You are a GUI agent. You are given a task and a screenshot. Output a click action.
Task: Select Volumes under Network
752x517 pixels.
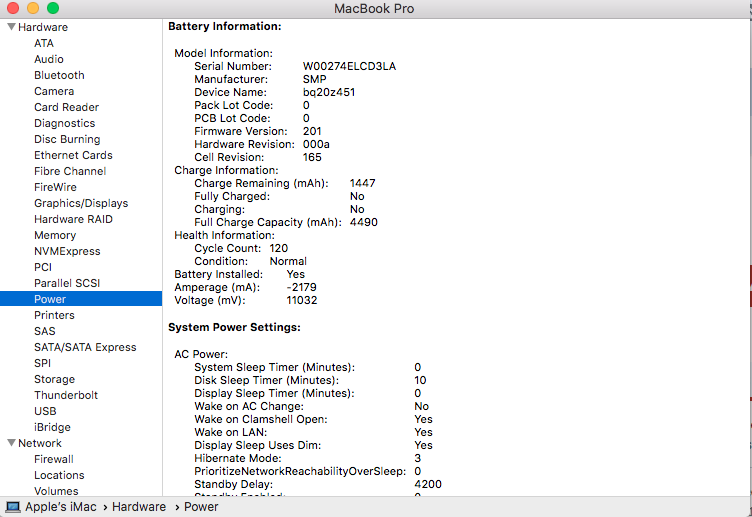point(56,491)
